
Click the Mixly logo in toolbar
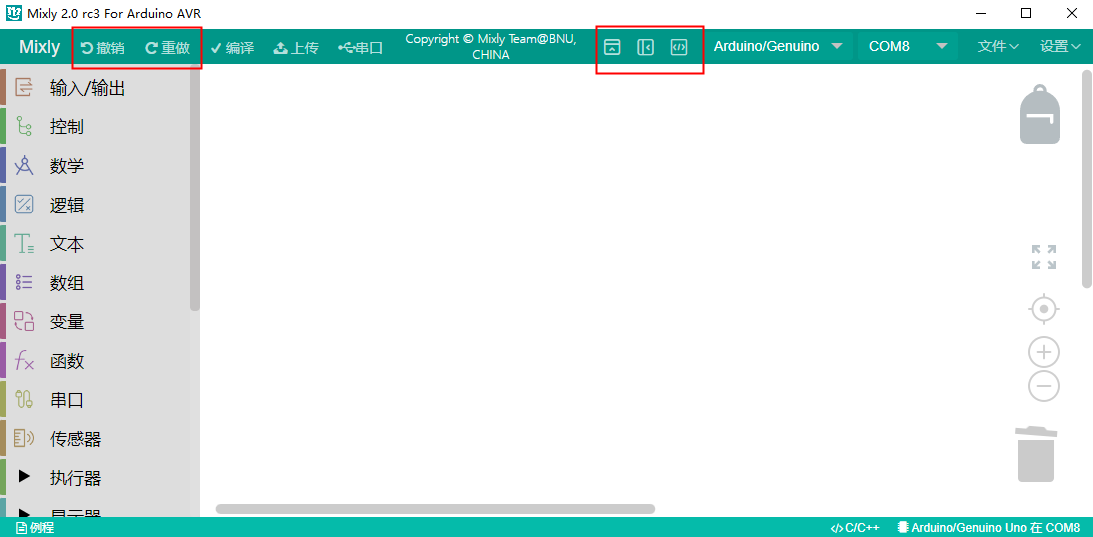click(39, 47)
